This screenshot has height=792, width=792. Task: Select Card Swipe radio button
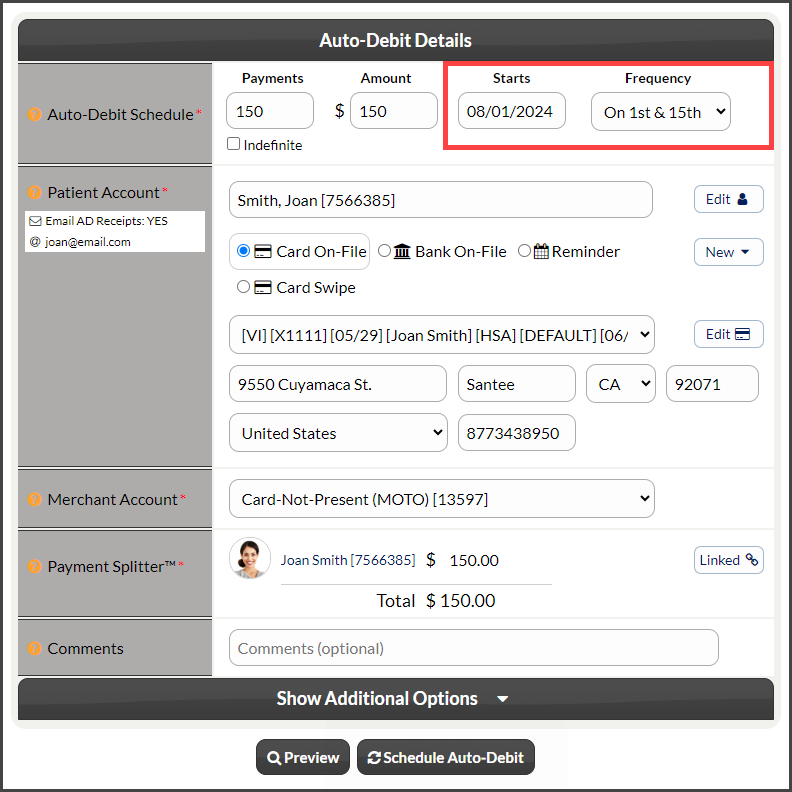[243, 287]
